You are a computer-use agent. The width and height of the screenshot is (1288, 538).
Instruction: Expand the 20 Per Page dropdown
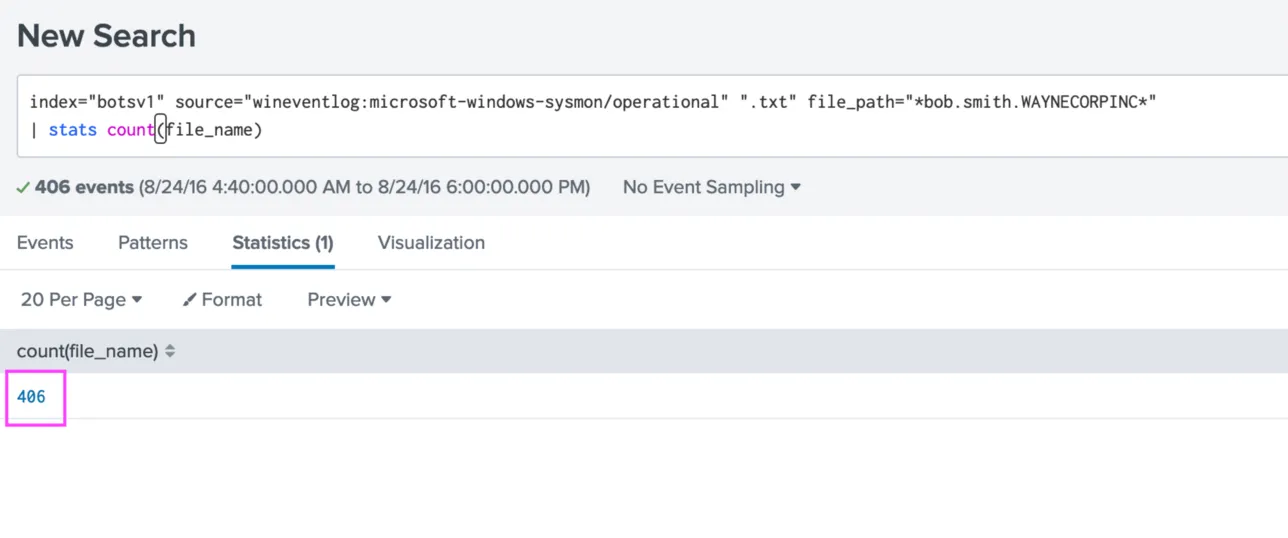pyautogui.click(x=81, y=300)
